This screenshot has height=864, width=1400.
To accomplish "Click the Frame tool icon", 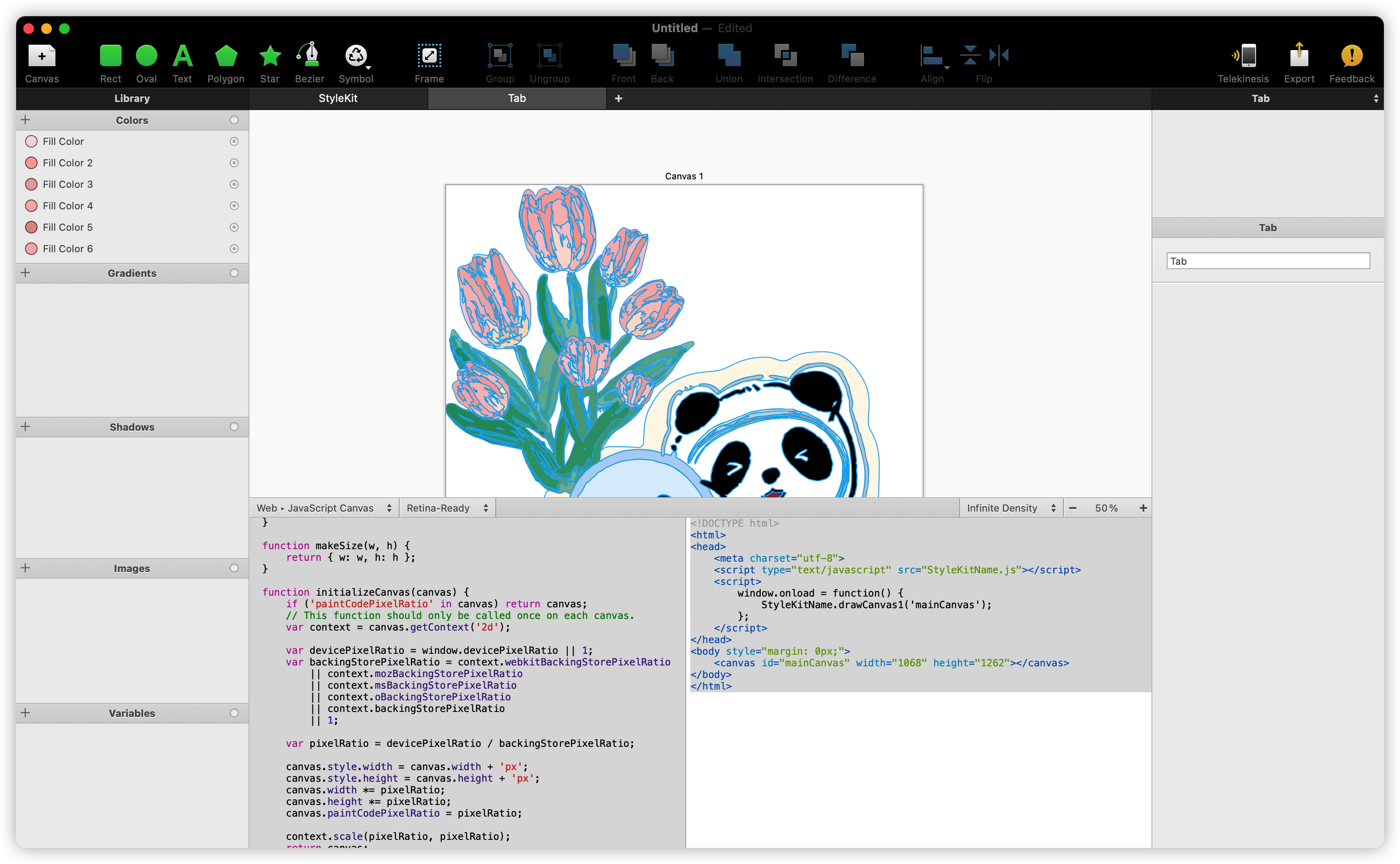I will click(429, 56).
